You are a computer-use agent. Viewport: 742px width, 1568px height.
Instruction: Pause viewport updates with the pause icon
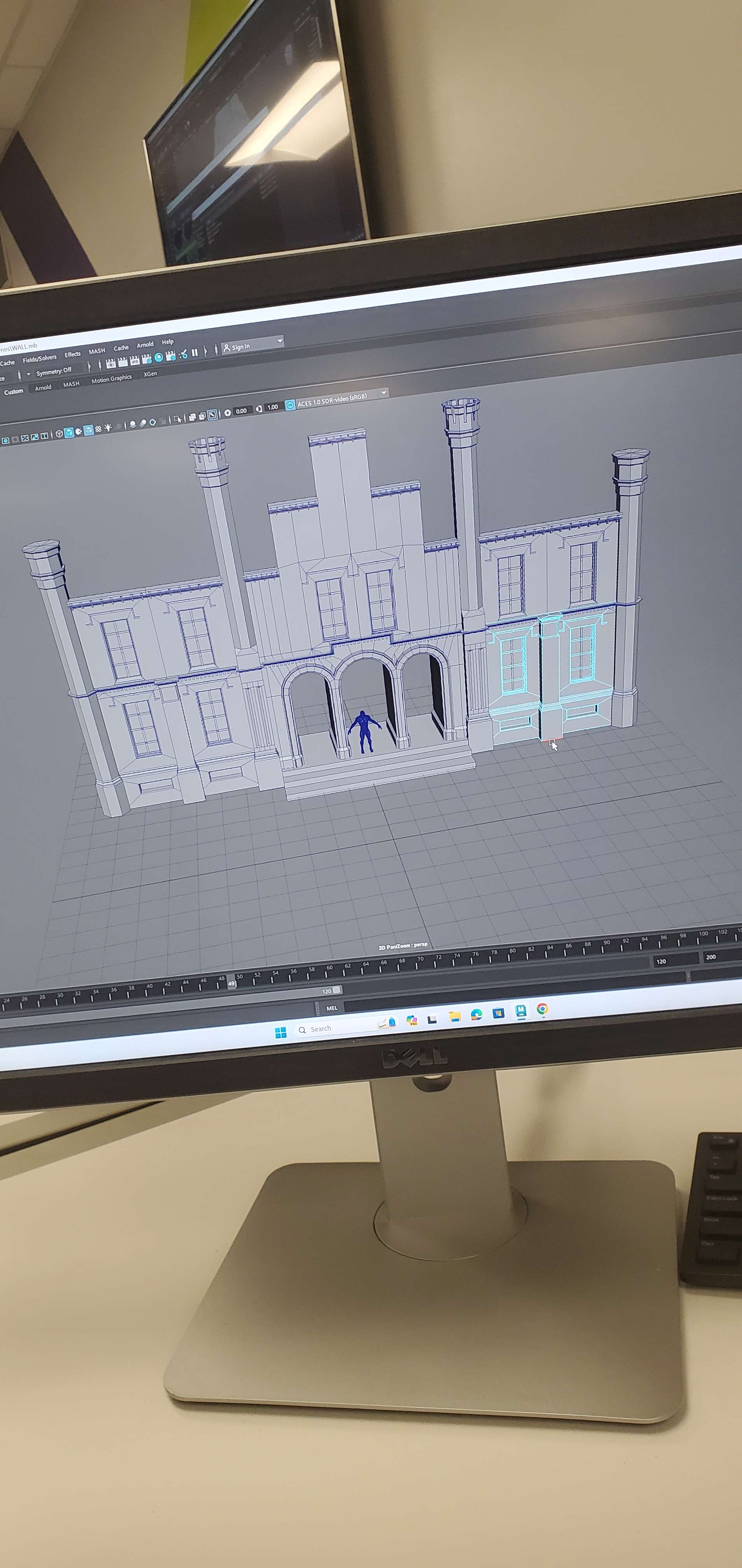click(x=195, y=353)
